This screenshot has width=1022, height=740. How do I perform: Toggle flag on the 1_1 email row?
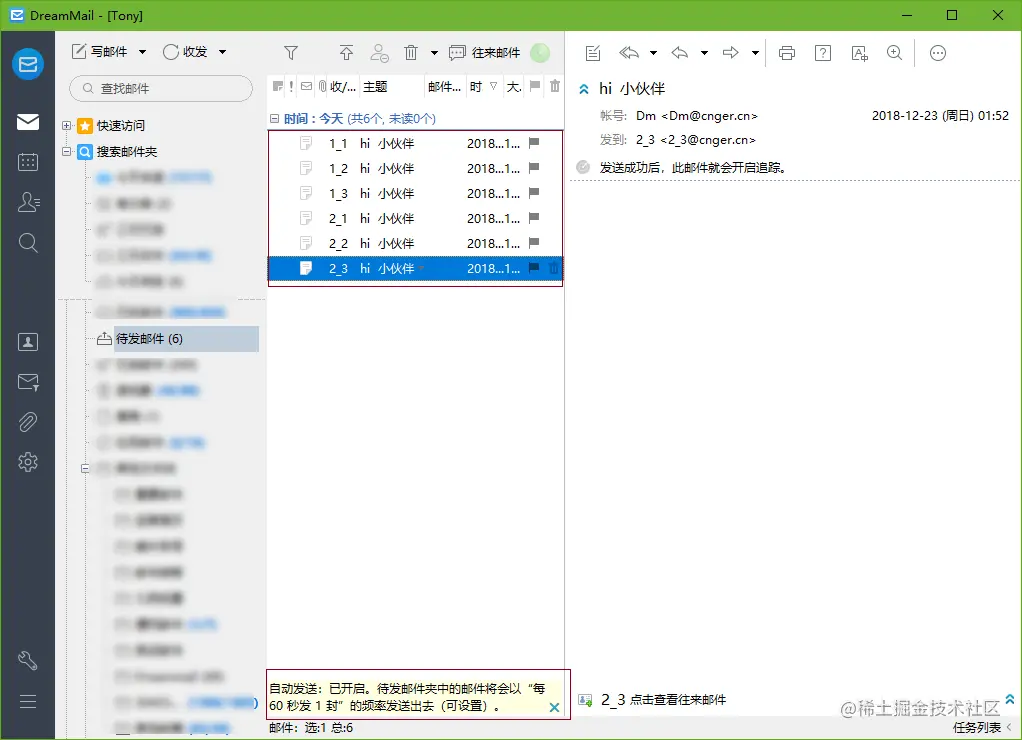click(x=534, y=143)
